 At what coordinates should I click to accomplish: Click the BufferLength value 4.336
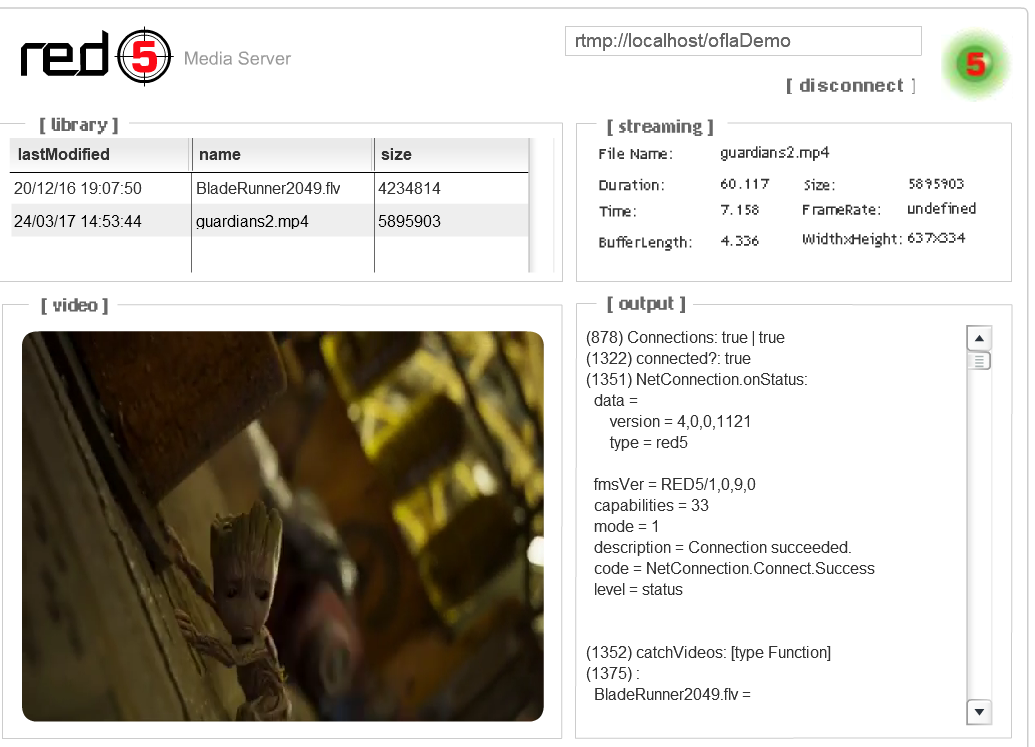point(739,241)
